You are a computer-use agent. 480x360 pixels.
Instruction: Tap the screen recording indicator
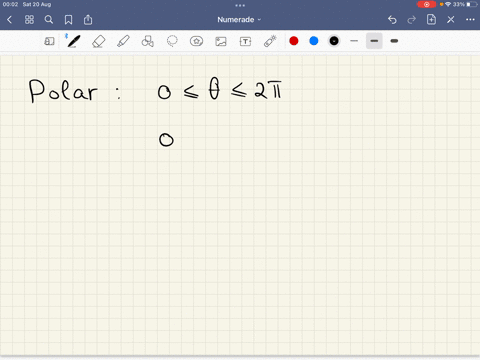(x=426, y=4)
